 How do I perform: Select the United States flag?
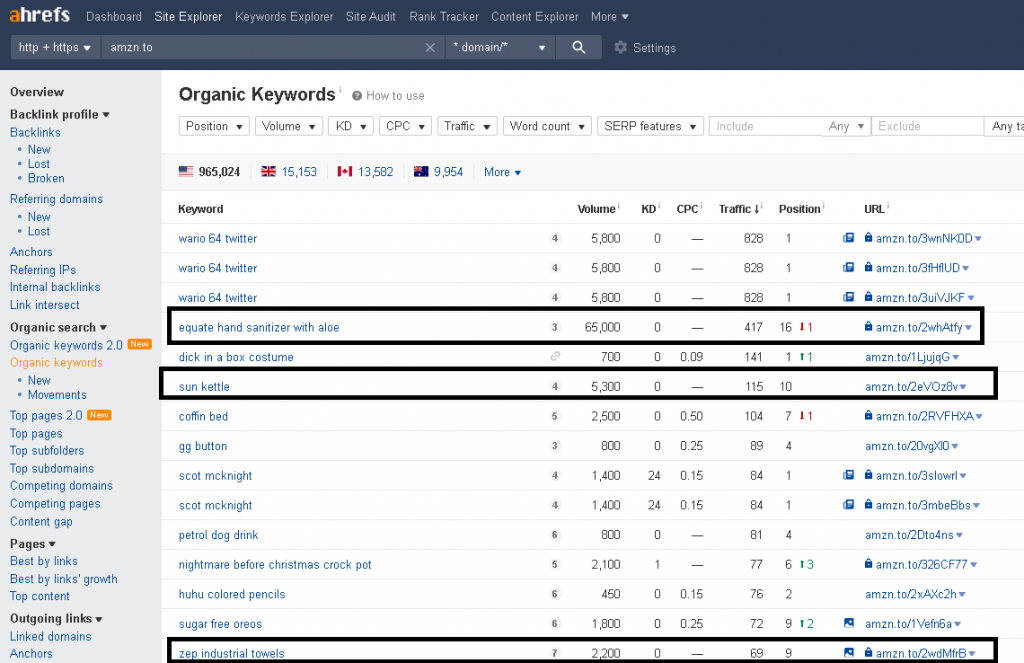click(186, 171)
